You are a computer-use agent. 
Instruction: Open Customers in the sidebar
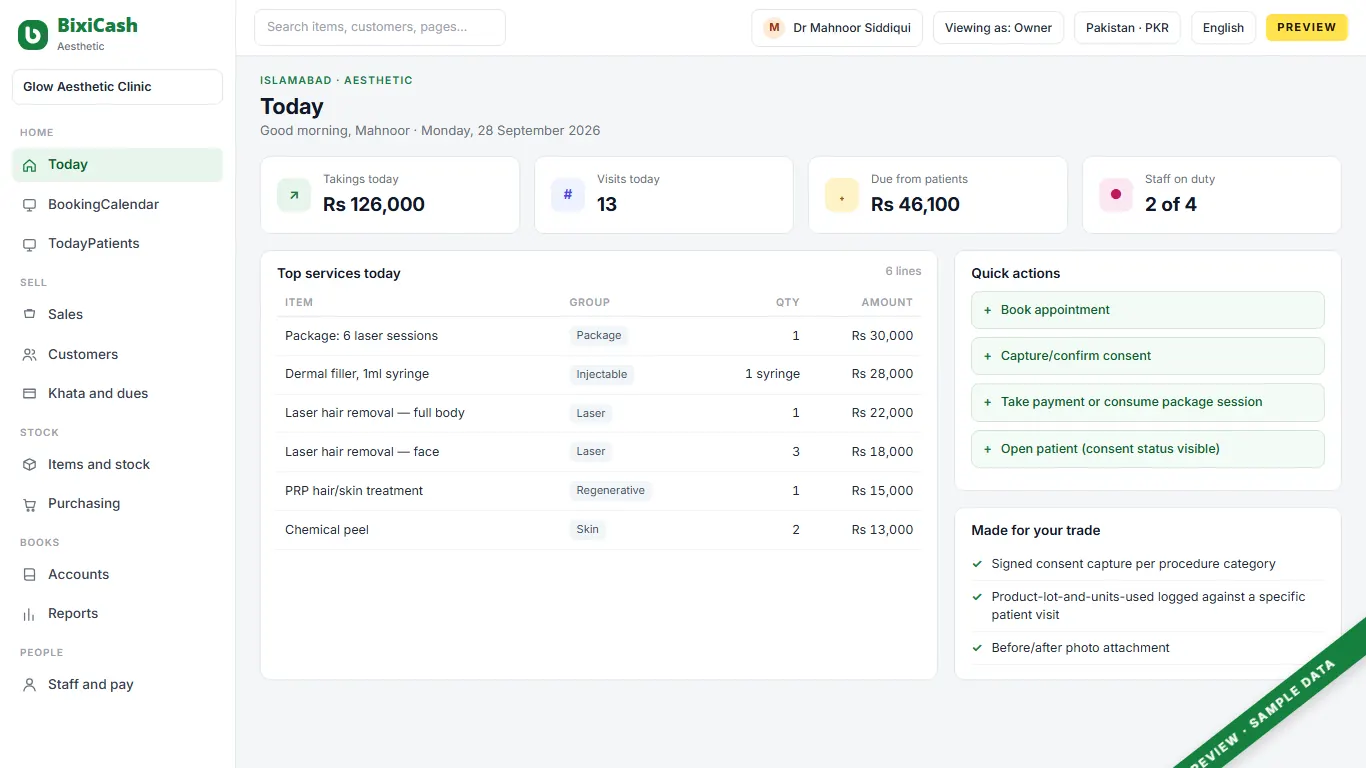(117, 355)
